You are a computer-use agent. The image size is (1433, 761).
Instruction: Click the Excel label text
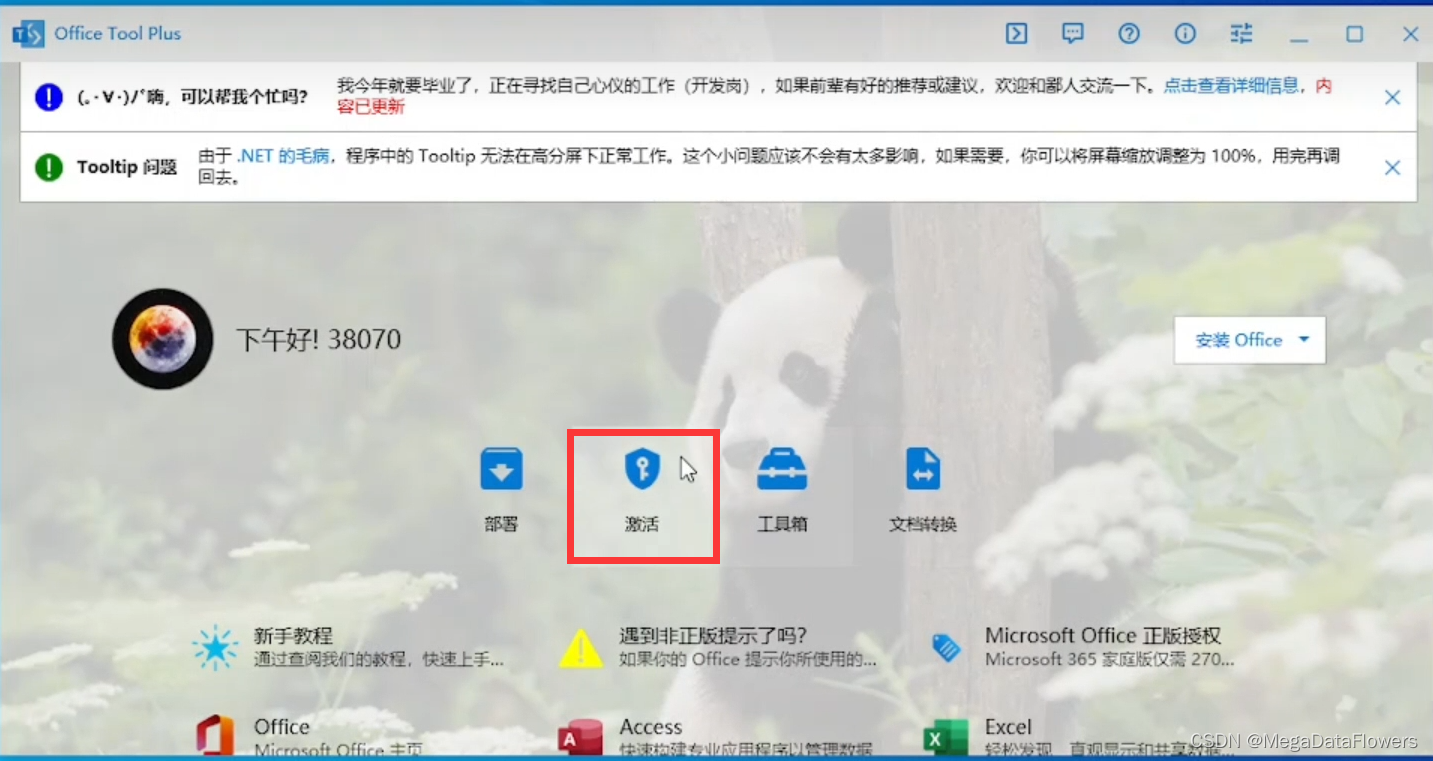click(1008, 727)
